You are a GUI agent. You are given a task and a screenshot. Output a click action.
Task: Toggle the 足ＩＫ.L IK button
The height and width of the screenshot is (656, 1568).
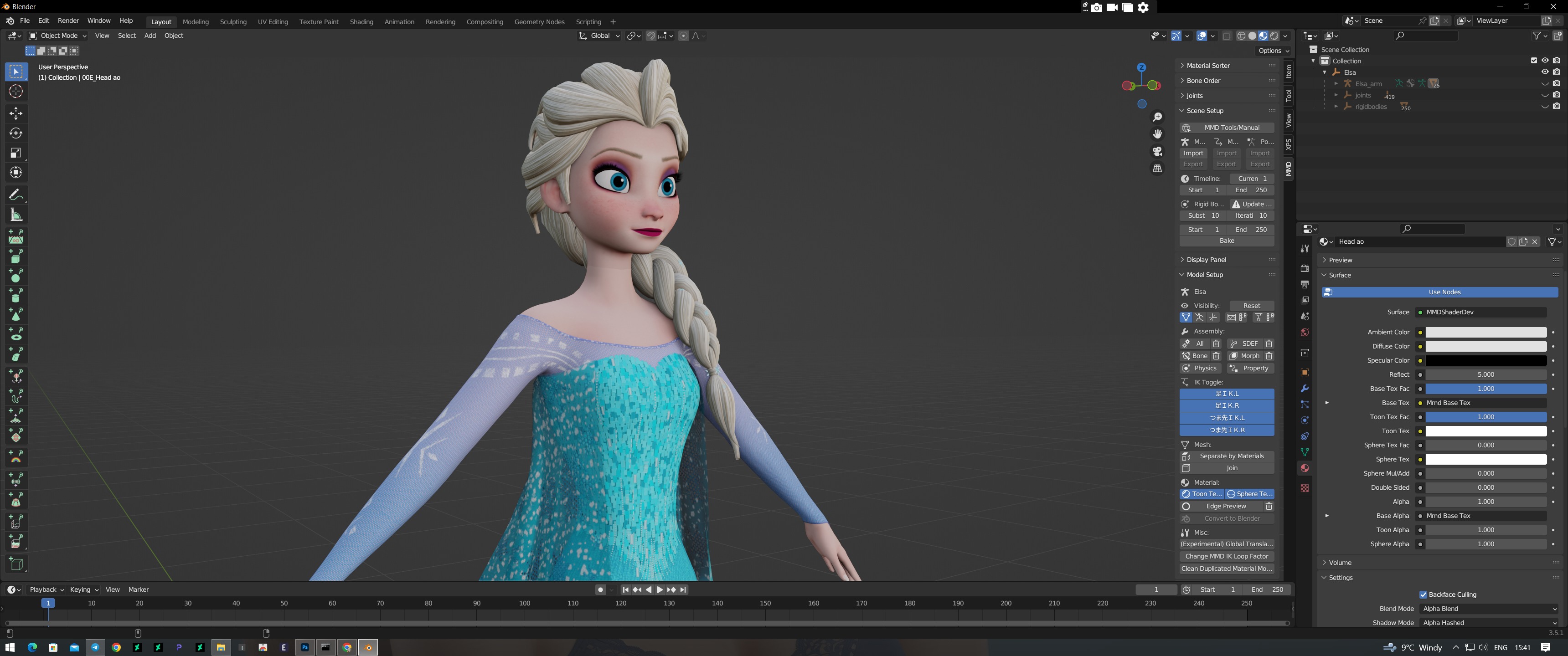[1227, 394]
